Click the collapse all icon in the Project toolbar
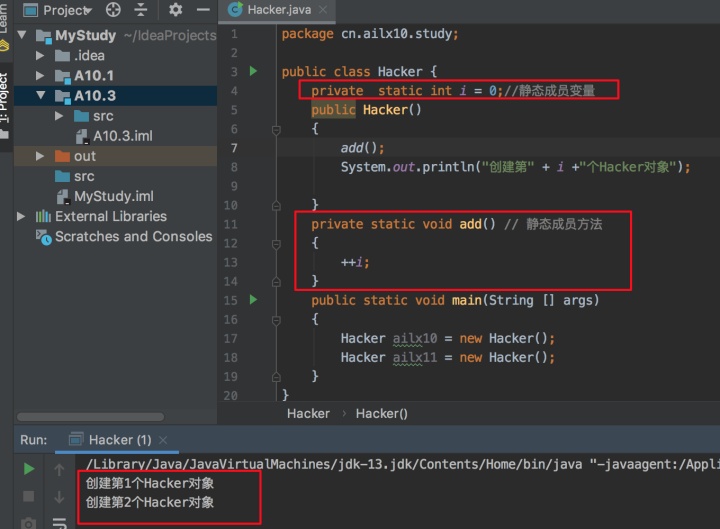The width and height of the screenshot is (720, 529). pyautogui.click(x=141, y=10)
